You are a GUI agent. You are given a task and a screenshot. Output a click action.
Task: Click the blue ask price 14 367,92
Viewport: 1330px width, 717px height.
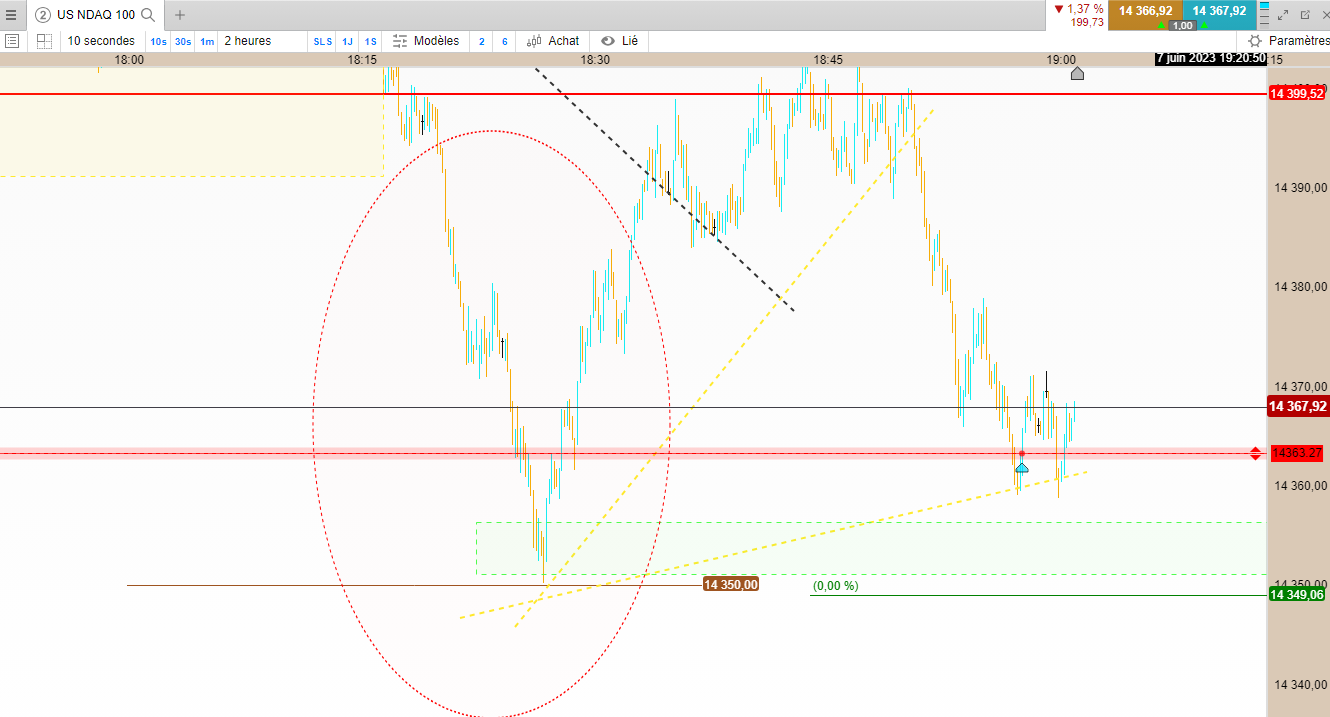(1219, 11)
